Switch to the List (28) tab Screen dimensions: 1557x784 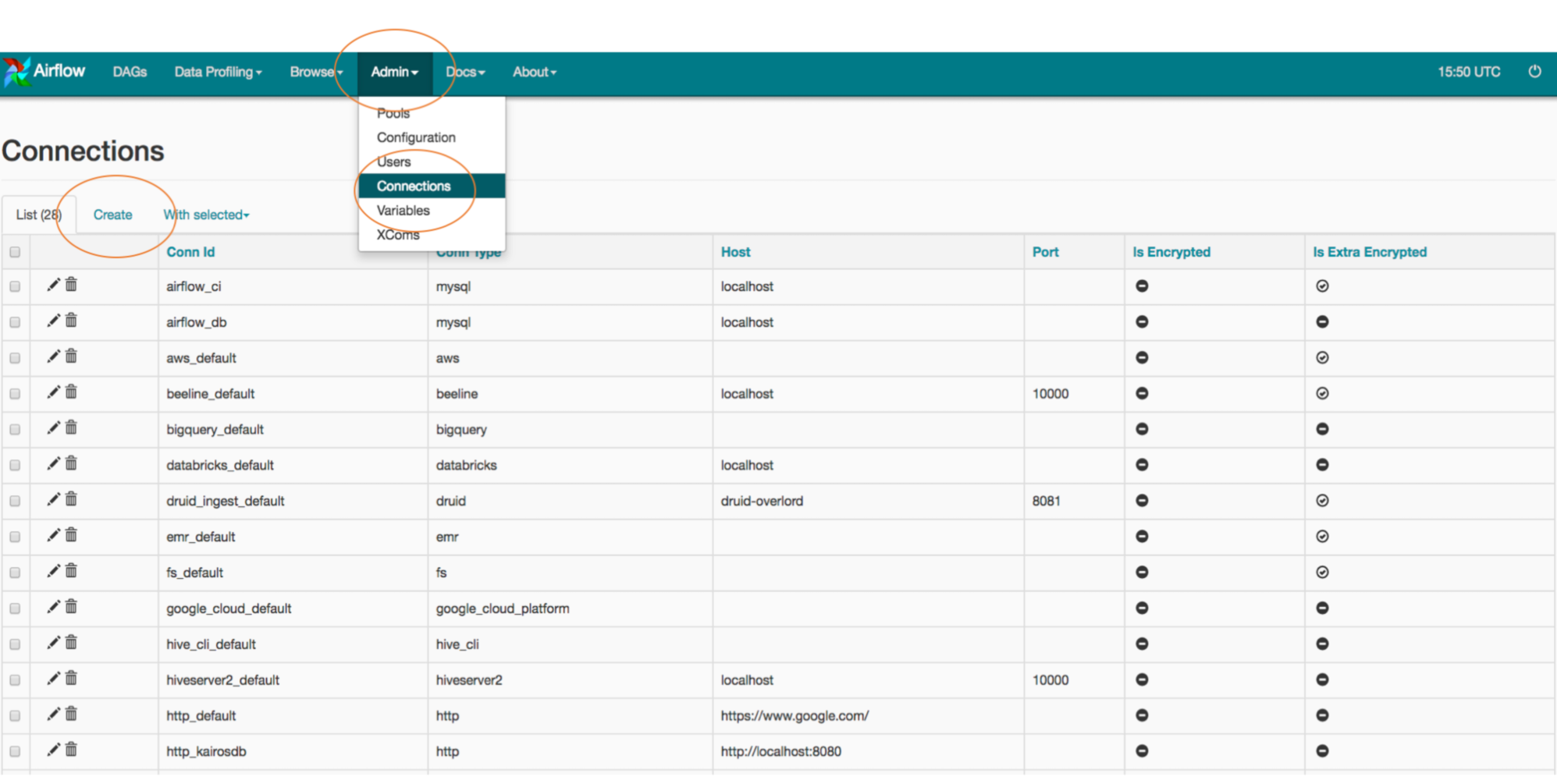(38, 215)
